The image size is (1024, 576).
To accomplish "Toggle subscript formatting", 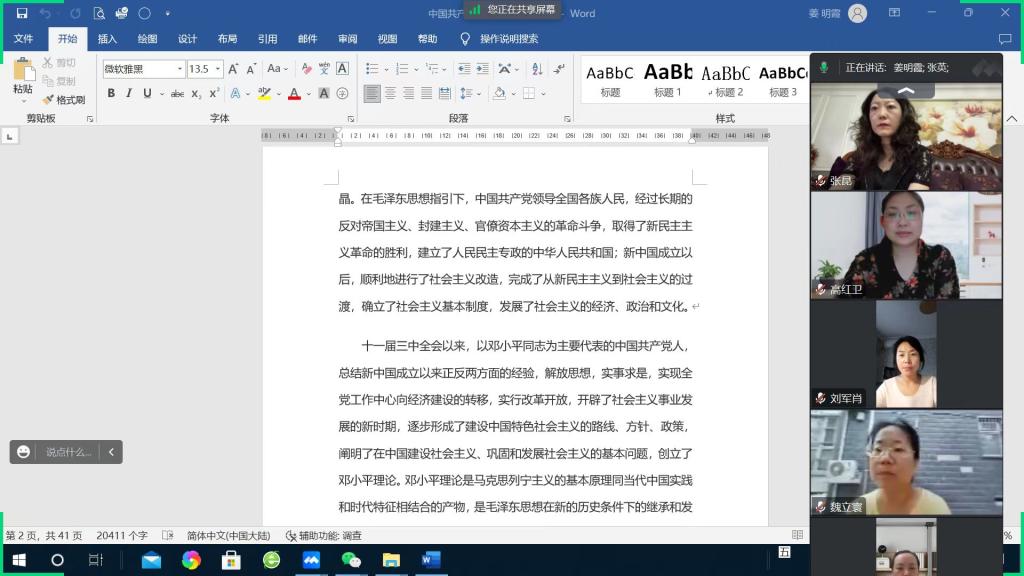I will click(x=196, y=94).
